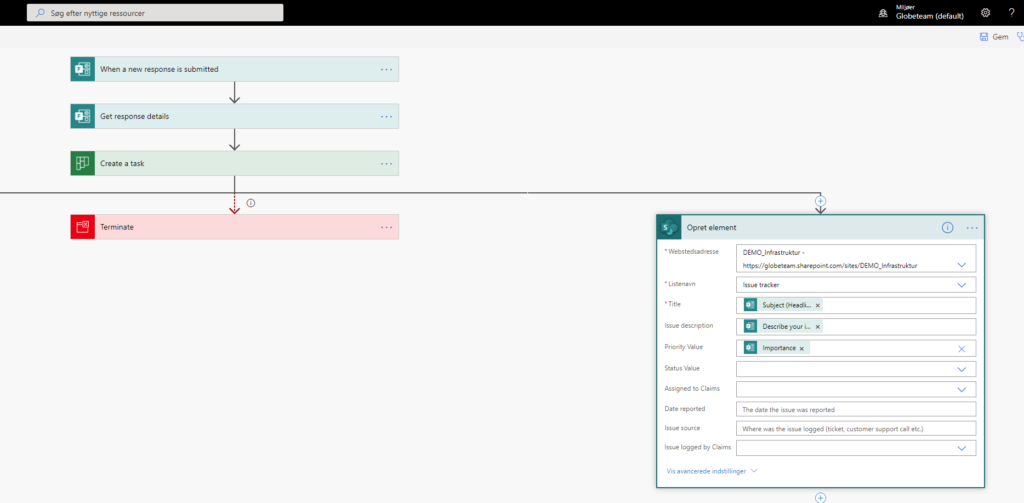
Task: Click the Forms icon in Issue description token
Action: click(750, 327)
